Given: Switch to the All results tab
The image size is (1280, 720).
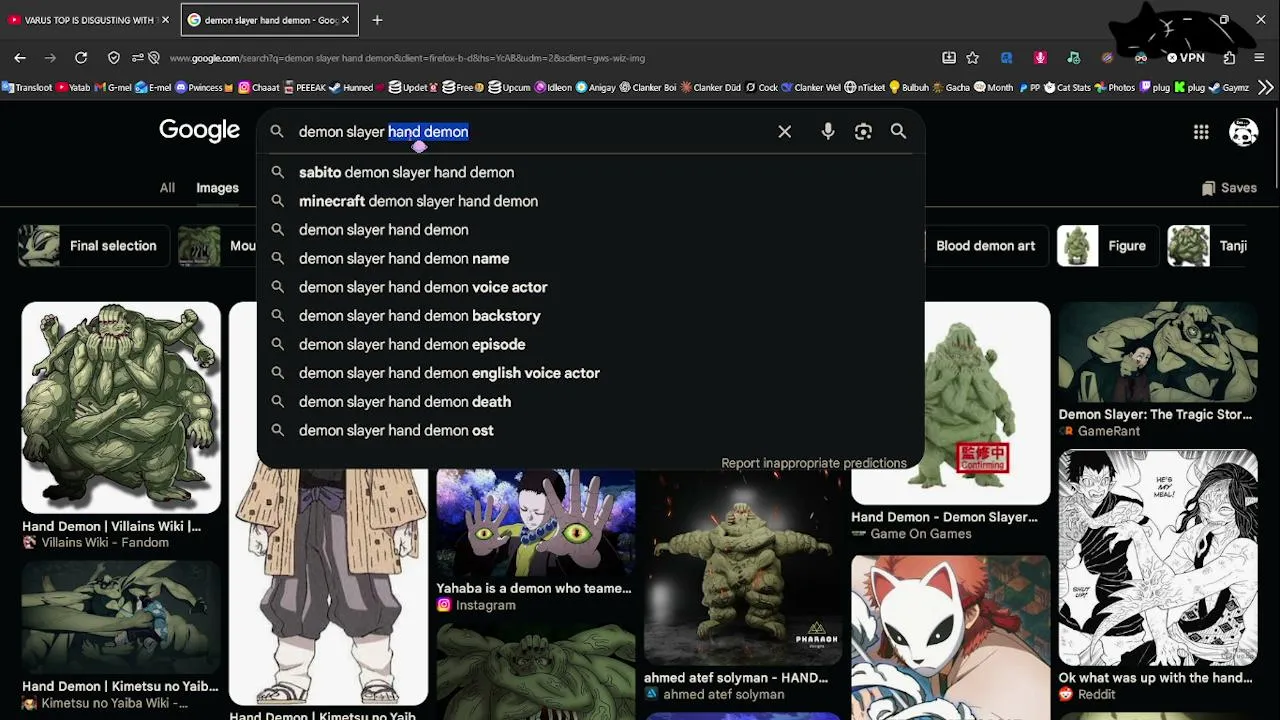Looking at the screenshot, I should 167,188.
